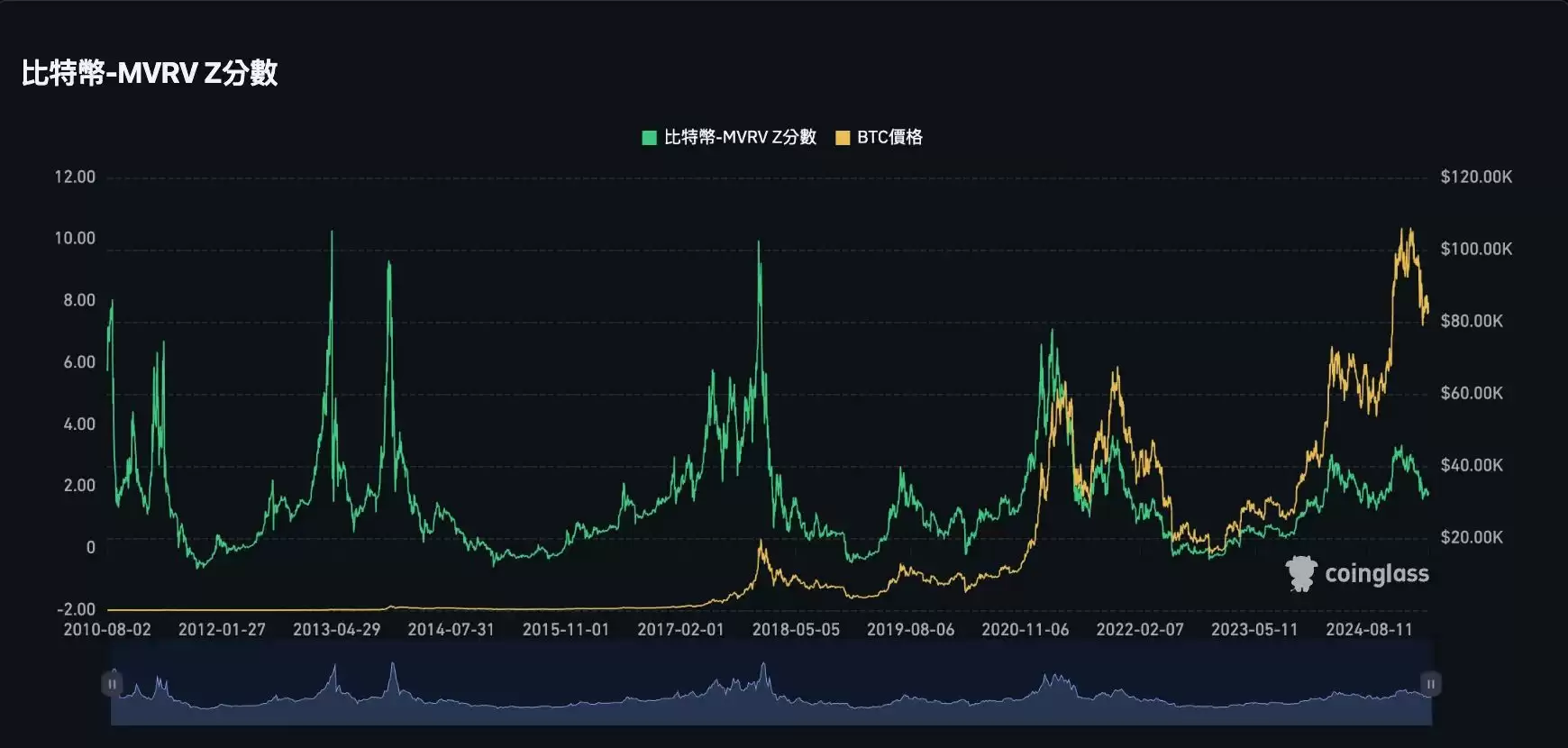This screenshot has height=748, width=1568.
Task: Click the coinglass mascot logo icon
Action: pyautogui.click(x=1301, y=573)
